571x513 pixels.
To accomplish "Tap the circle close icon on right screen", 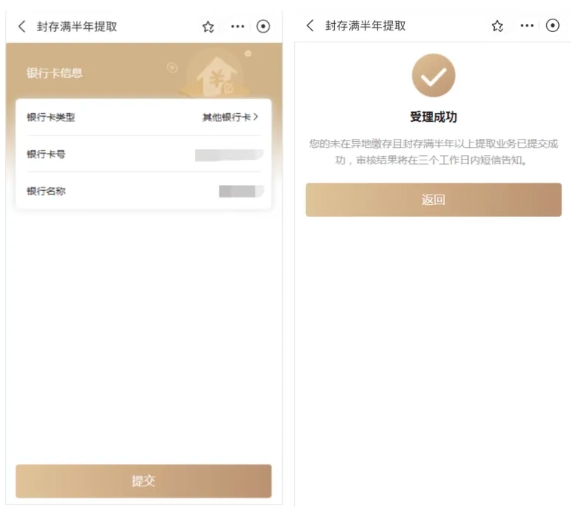I will (552, 25).
